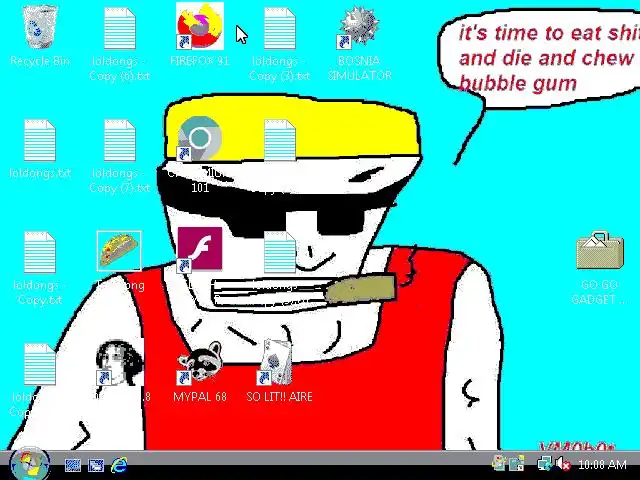The width and height of the screenshot is (640, 480).
Task: Click the Switch Between Windows quick launch icon
Action: (96, 465)
